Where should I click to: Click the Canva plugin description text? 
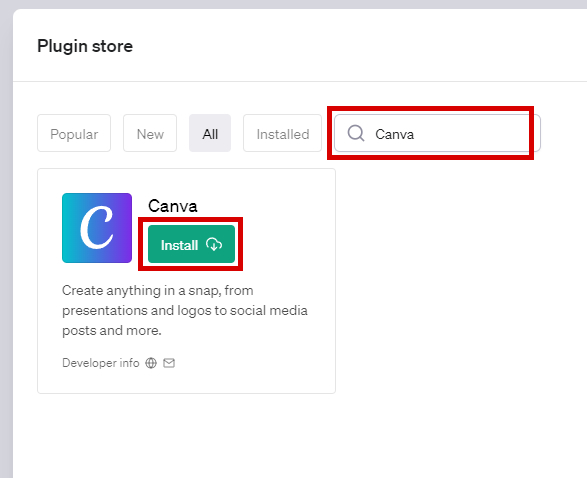185,310
